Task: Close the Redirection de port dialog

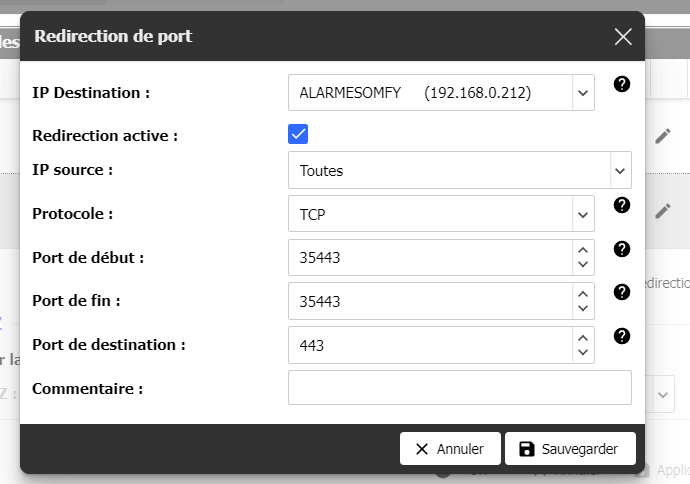Action: [x=623, y=37]
